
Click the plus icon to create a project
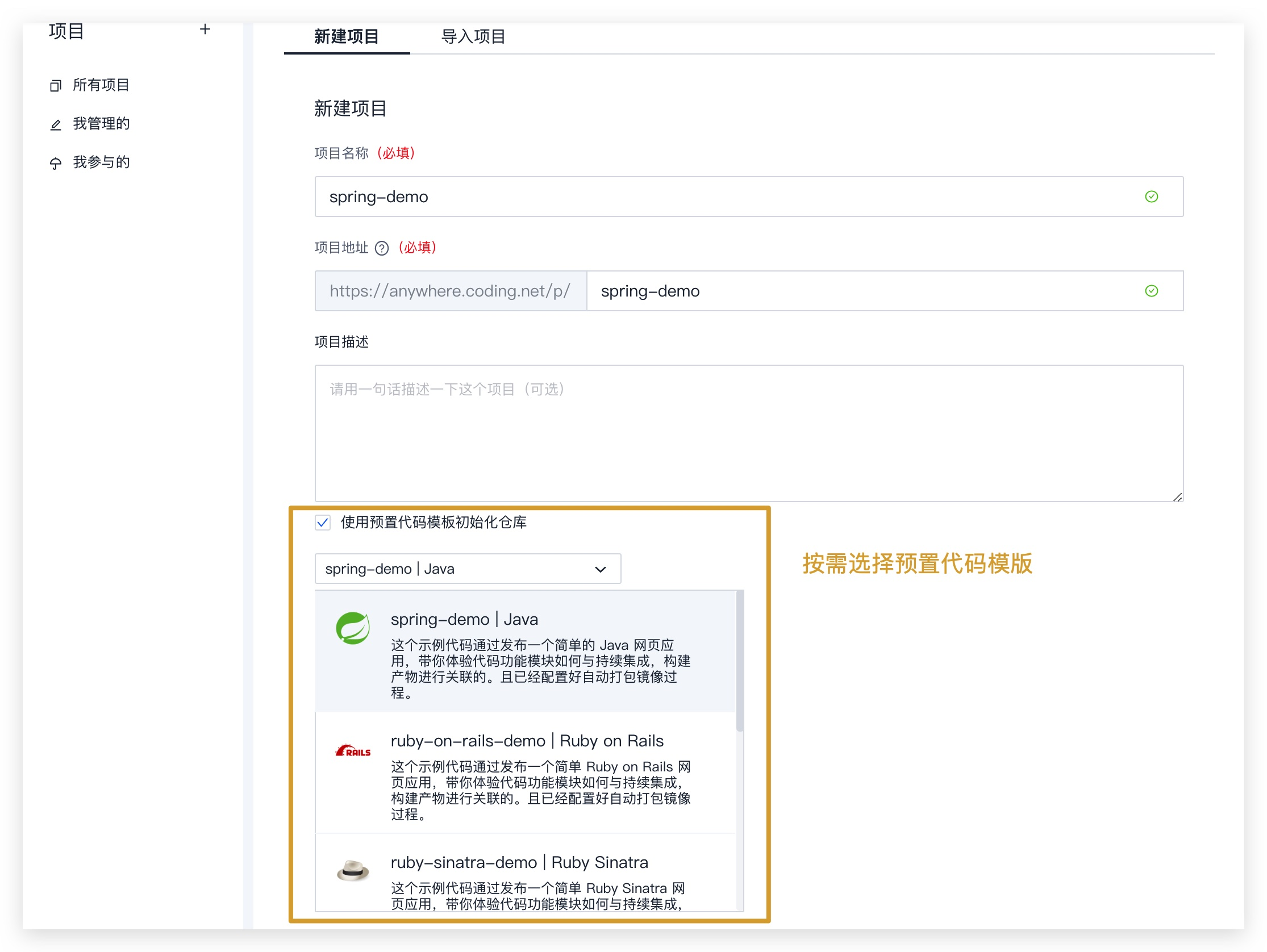tap(206, 30)
